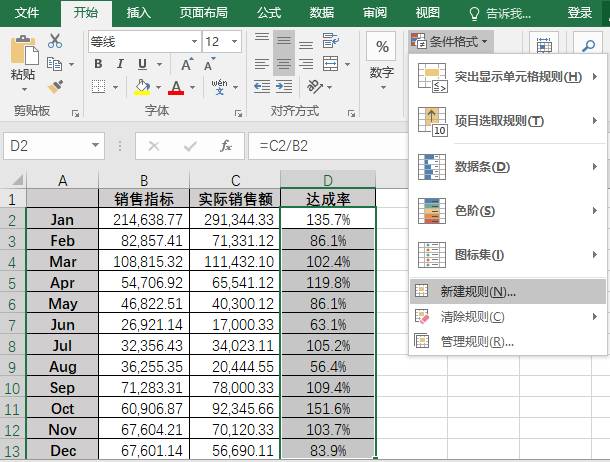
Task: Click the 登录 sign-in button
Action: pyautogui.click(x=580, y=13)
